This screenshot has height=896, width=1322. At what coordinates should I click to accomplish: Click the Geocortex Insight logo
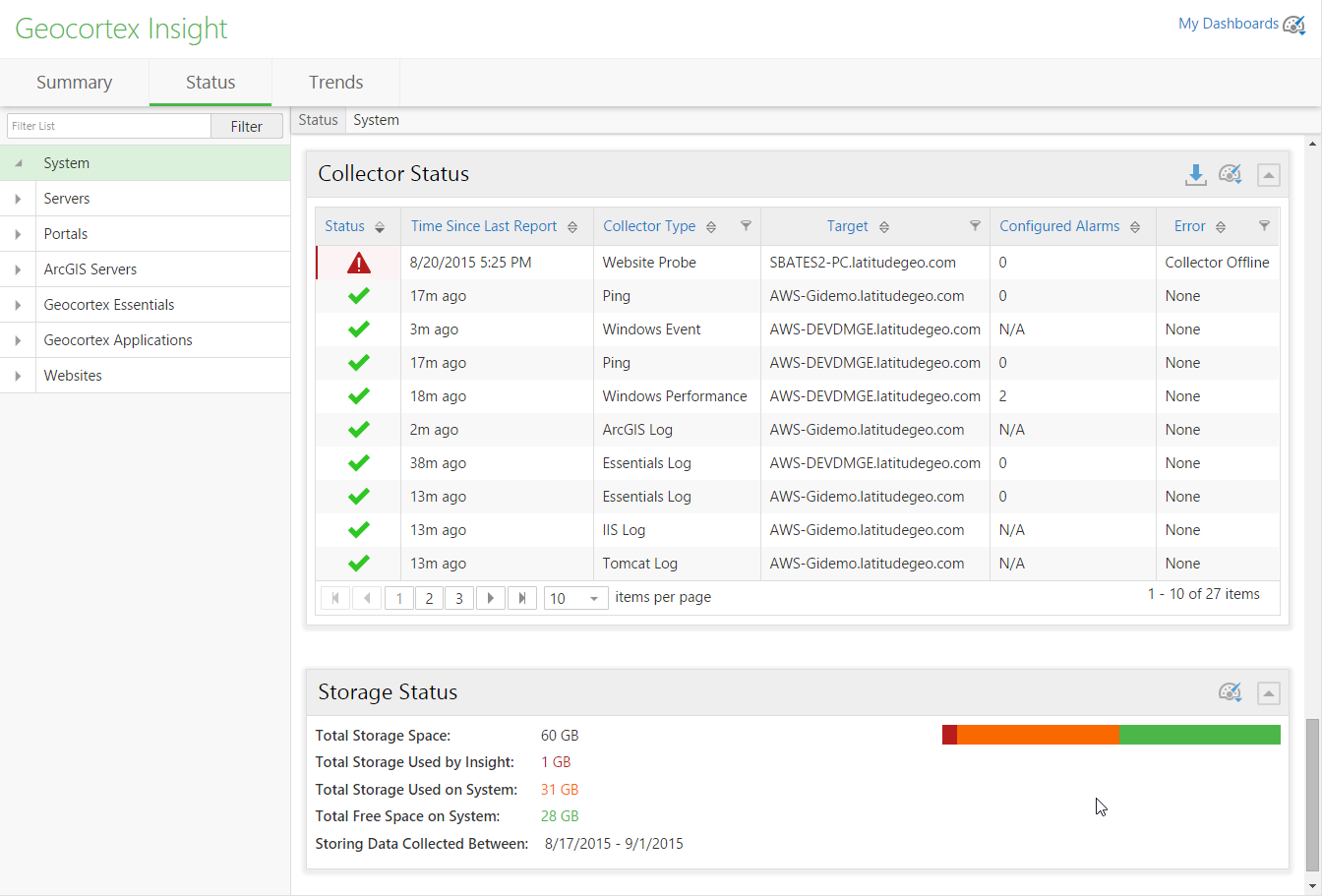click(121, 30)
